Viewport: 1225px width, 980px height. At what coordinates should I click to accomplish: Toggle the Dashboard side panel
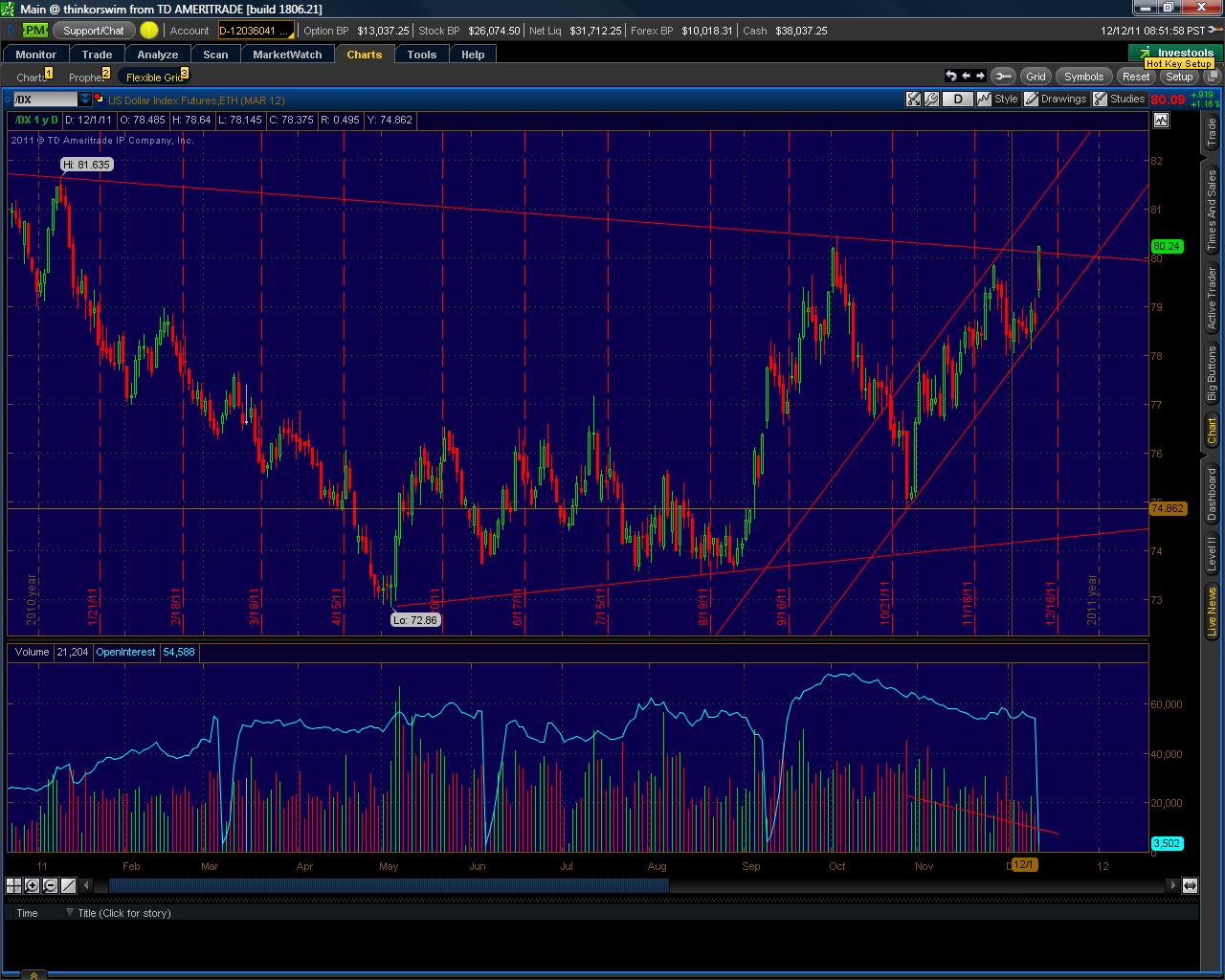click(x=1212, y=494)
